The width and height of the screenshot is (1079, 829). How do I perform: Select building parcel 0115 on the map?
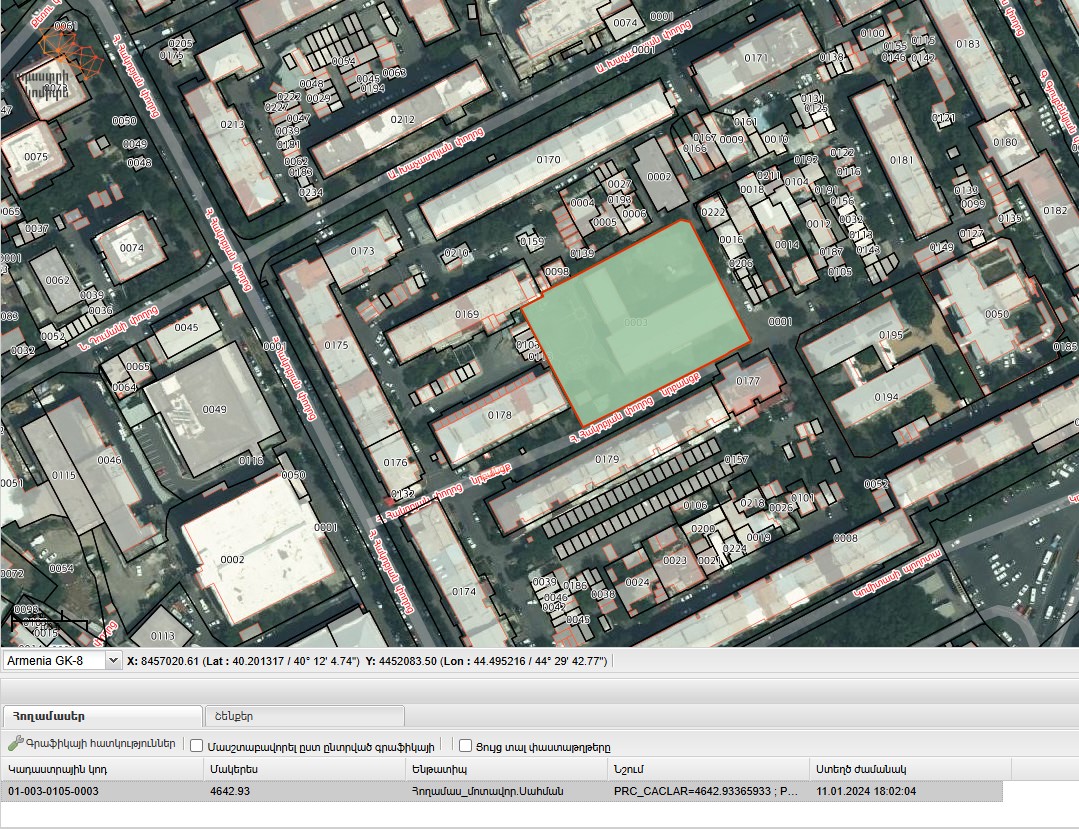[x=63, y=475]
